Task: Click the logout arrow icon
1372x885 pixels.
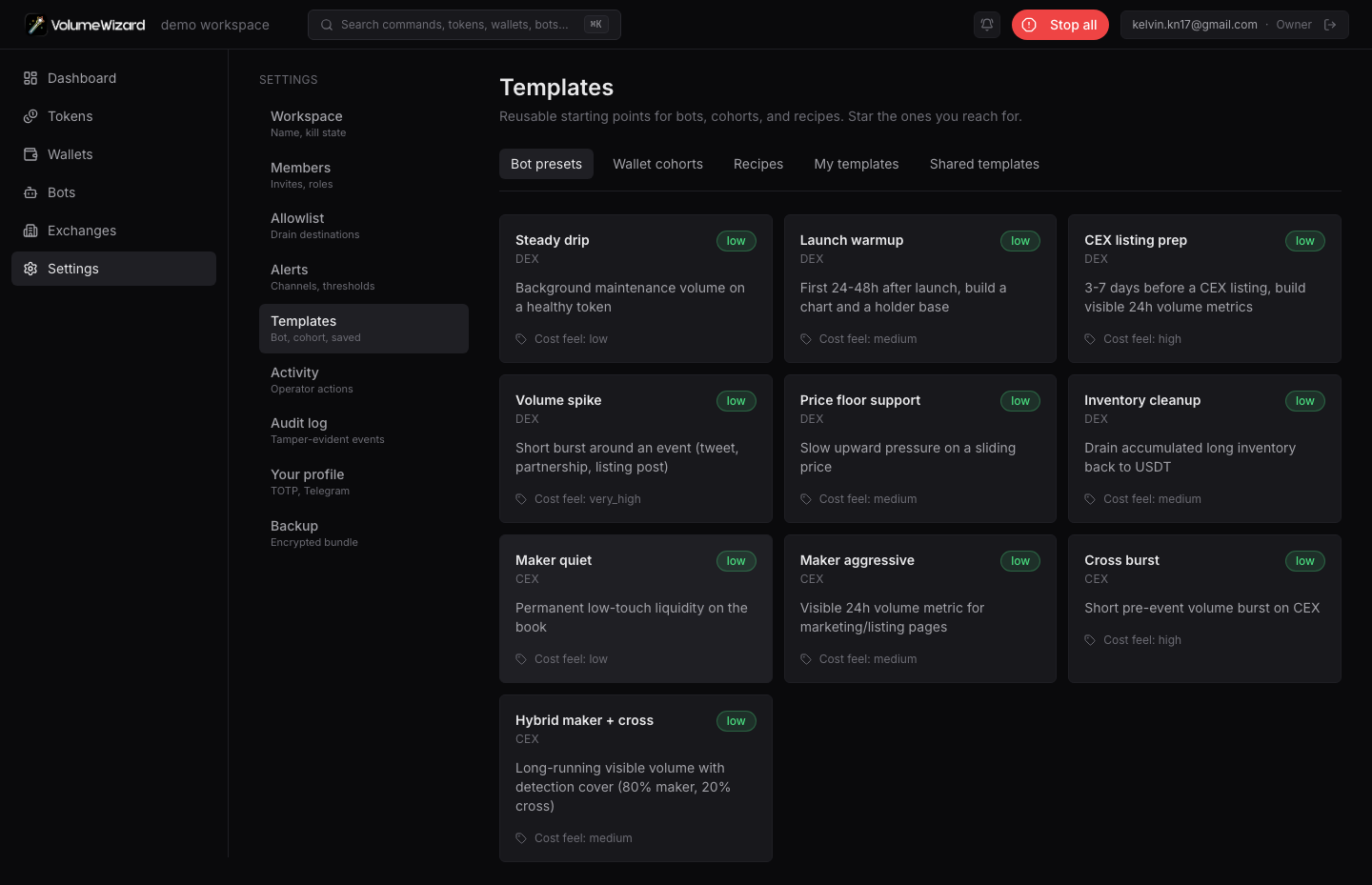Action: 1330,25
